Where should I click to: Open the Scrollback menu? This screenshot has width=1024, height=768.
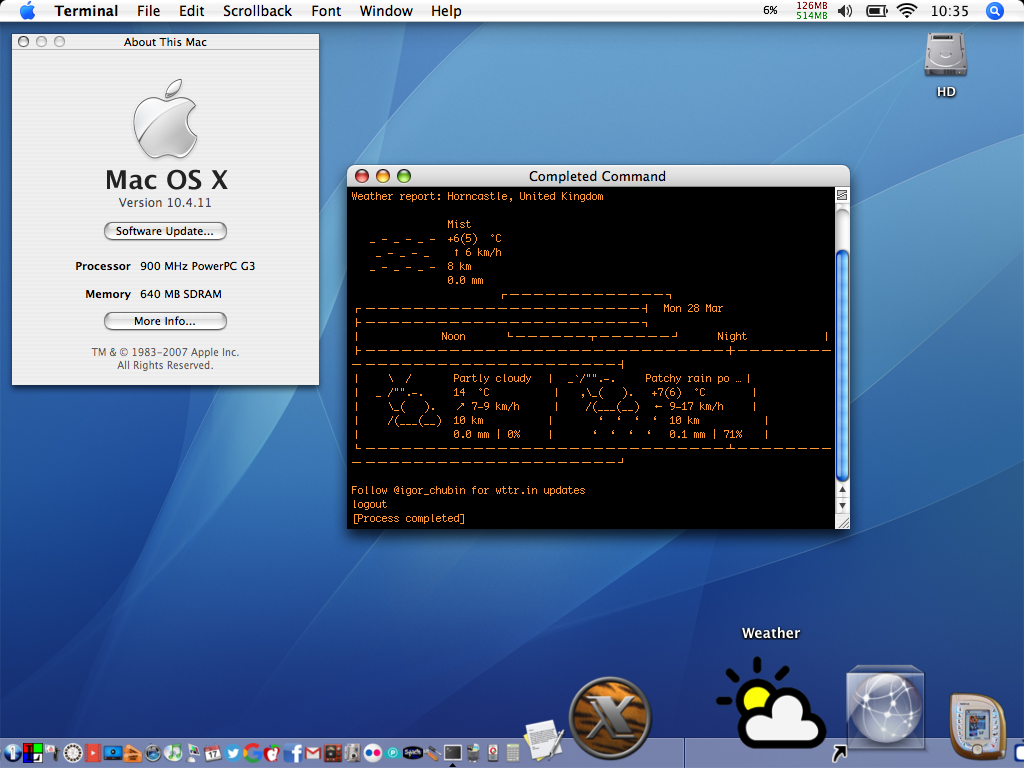tap(257, 11)
